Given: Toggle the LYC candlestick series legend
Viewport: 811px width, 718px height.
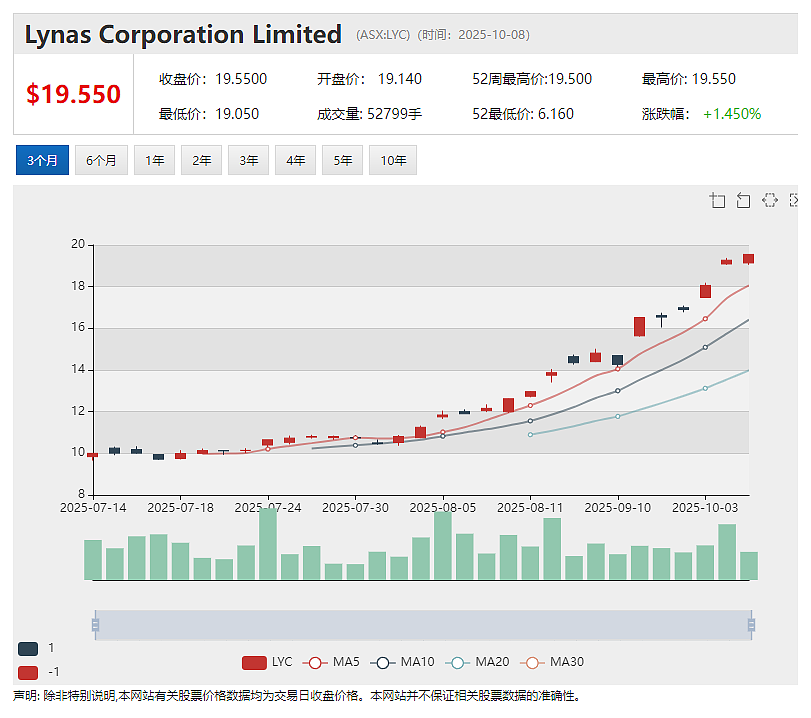Looking at the screenshot, I should pos(267,662).
